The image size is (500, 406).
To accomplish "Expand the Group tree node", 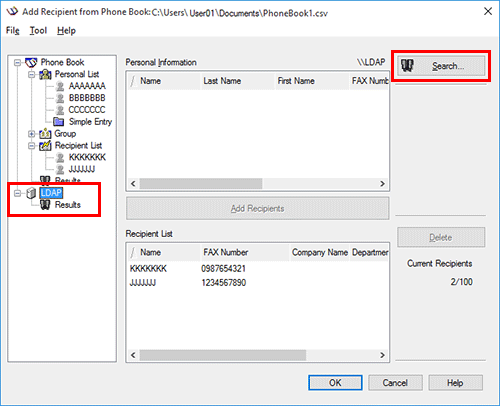I will (x=31, y=134).
